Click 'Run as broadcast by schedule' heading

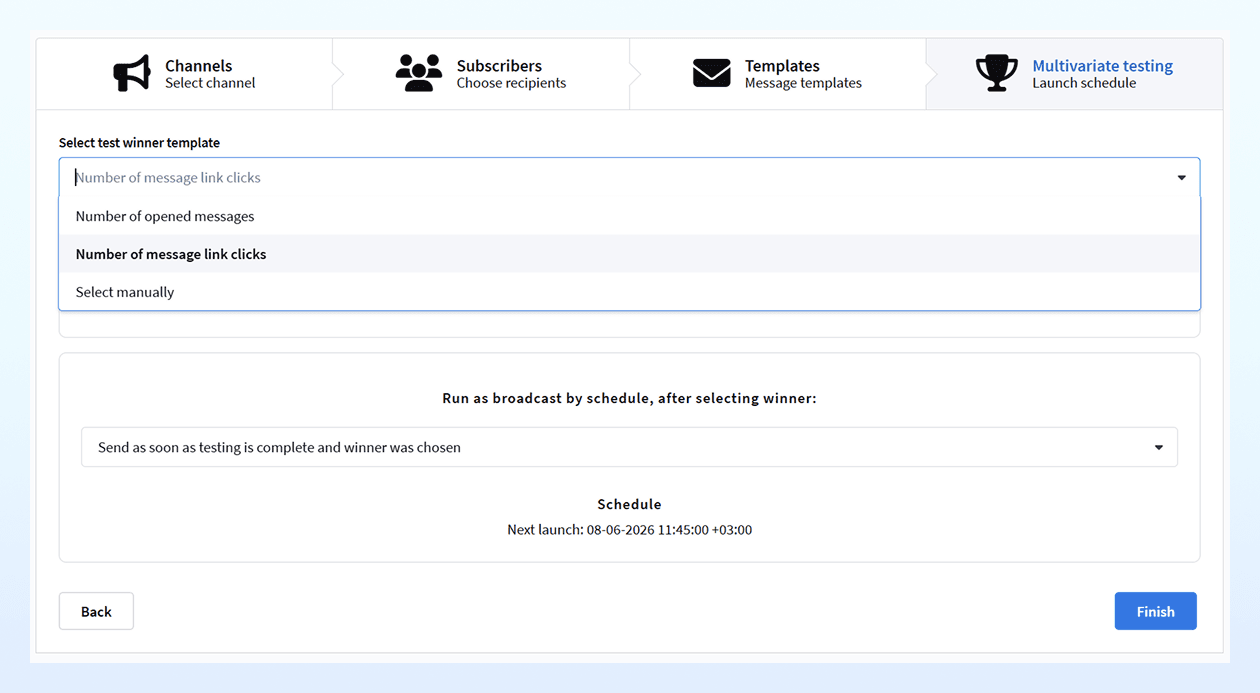pyautogui.click(x=629, y=398)
